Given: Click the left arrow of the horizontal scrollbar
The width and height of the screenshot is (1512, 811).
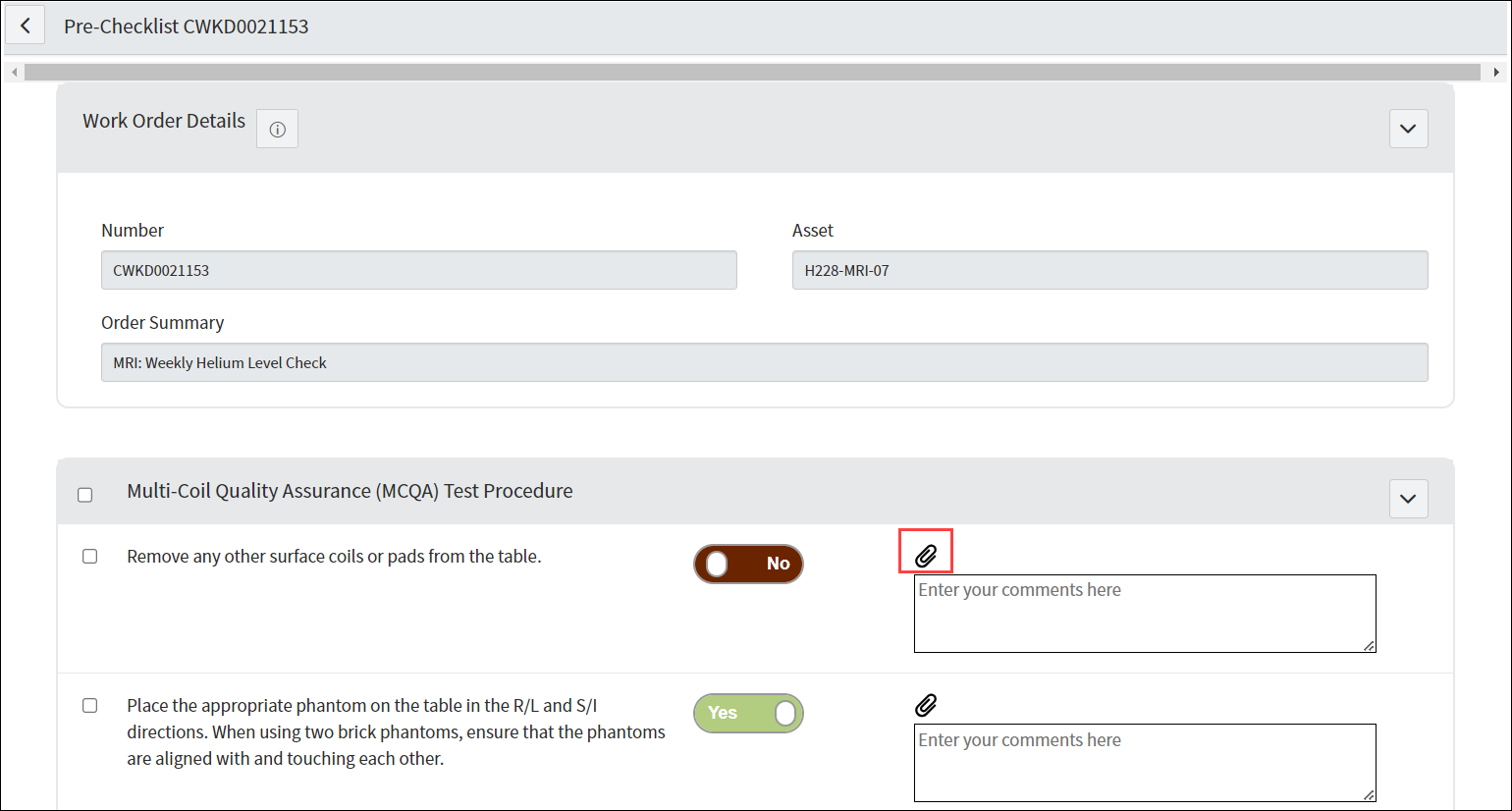Looking at the screenshot, I should pos(14,72).
